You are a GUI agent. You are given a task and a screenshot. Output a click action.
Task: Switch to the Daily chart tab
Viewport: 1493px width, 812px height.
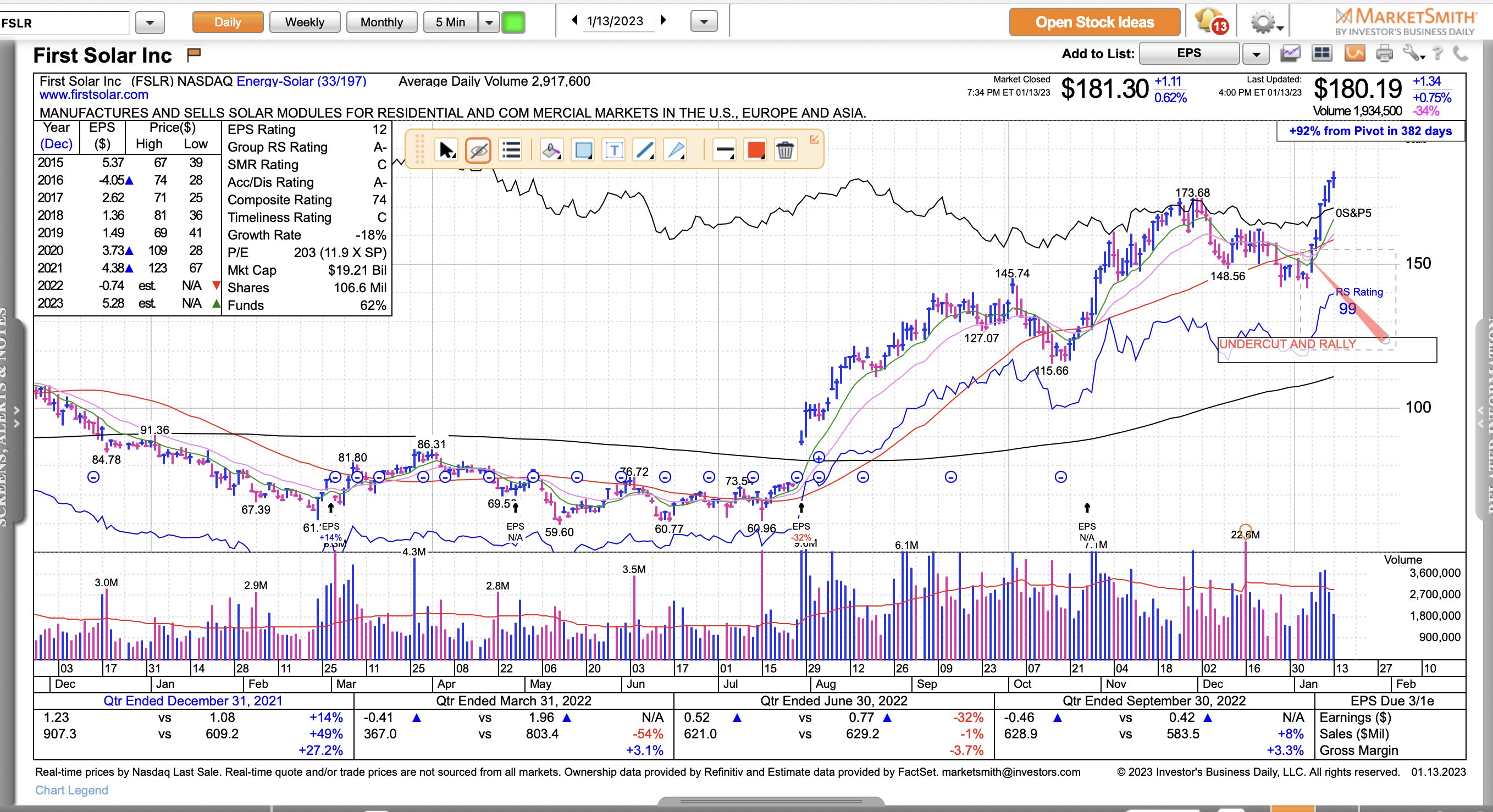point(227,22)
